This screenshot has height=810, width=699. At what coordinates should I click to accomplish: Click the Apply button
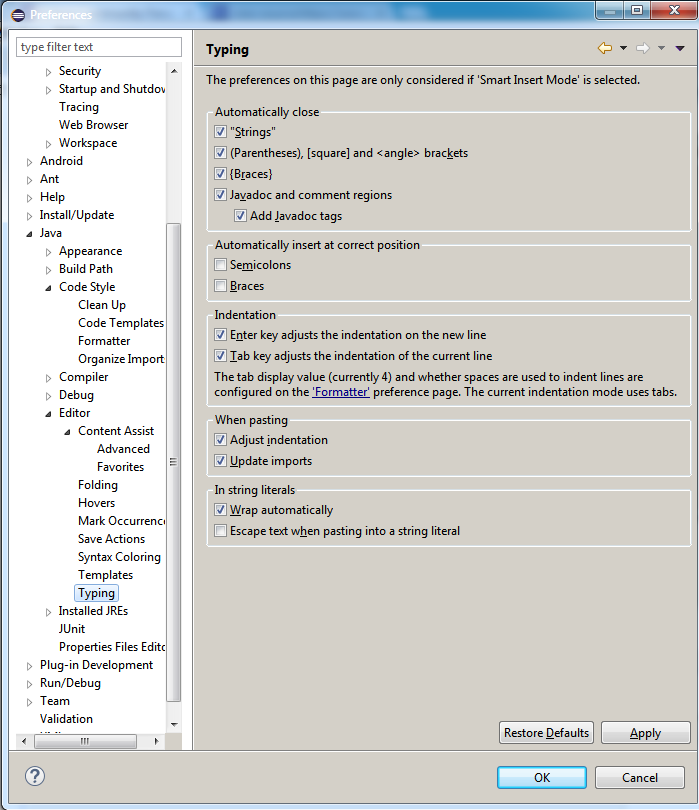(645, 733)
